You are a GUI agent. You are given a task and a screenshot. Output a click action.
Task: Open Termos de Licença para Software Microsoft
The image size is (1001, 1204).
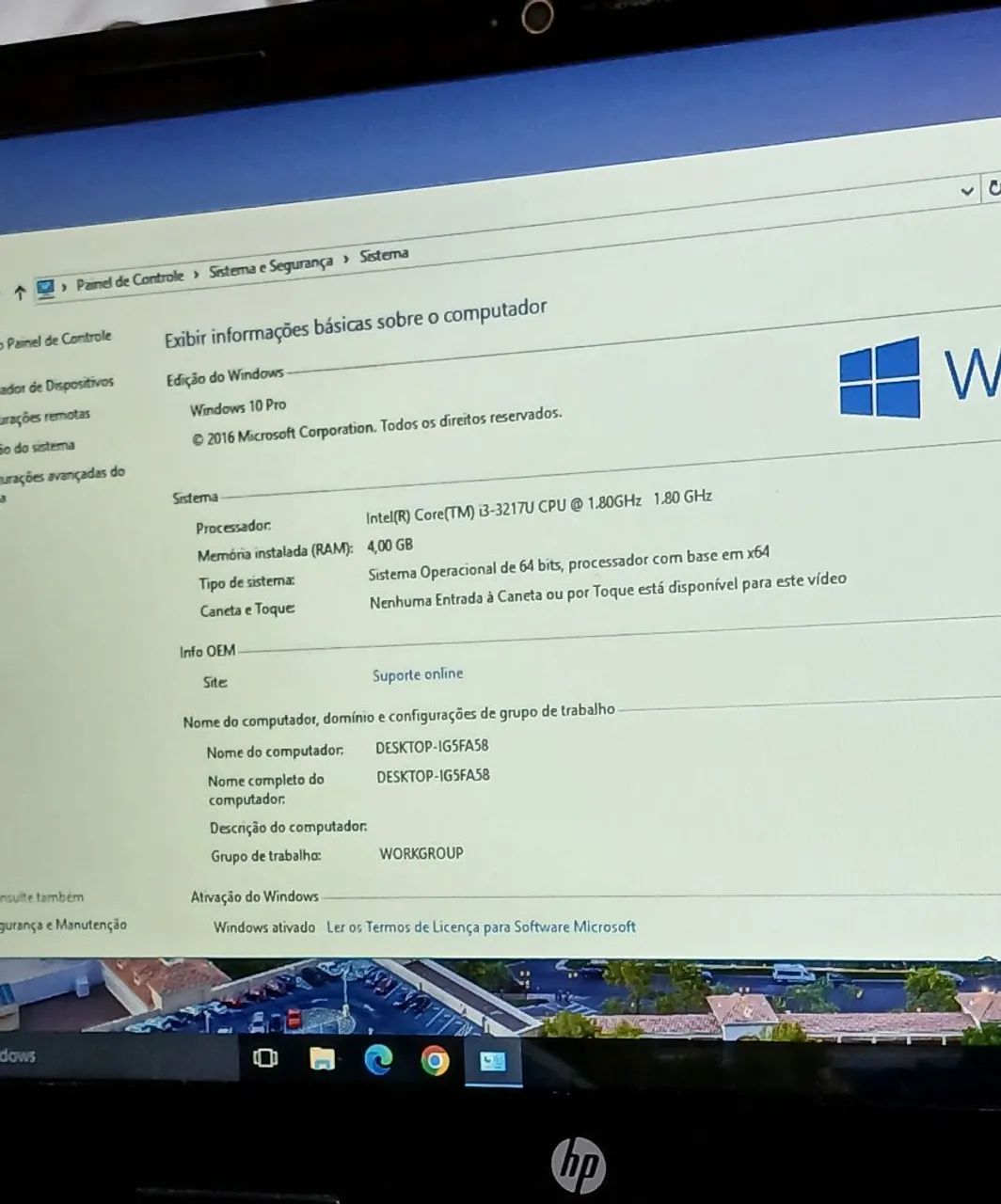pos(481,927)
